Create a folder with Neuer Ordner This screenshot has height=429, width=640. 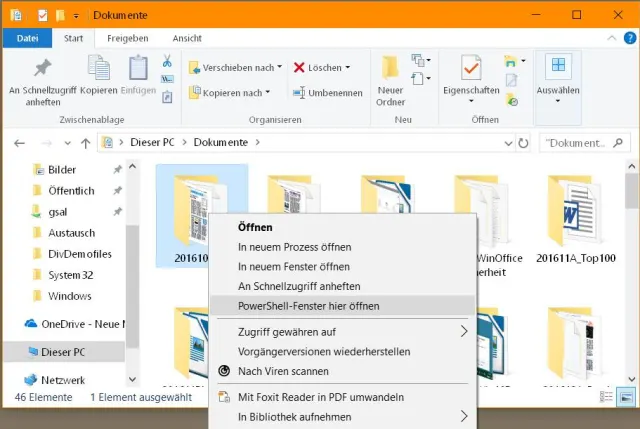pyautogui.click(x=390, y=81)
